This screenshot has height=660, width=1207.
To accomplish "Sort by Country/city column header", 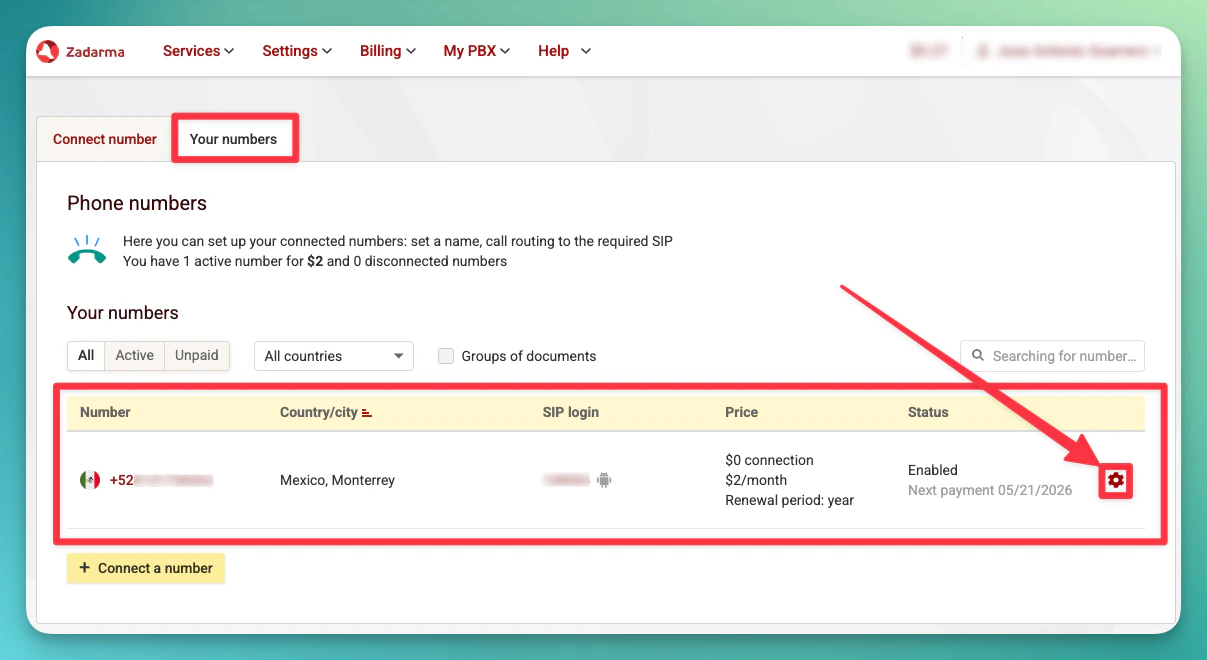I will click(x=319, y=412).
